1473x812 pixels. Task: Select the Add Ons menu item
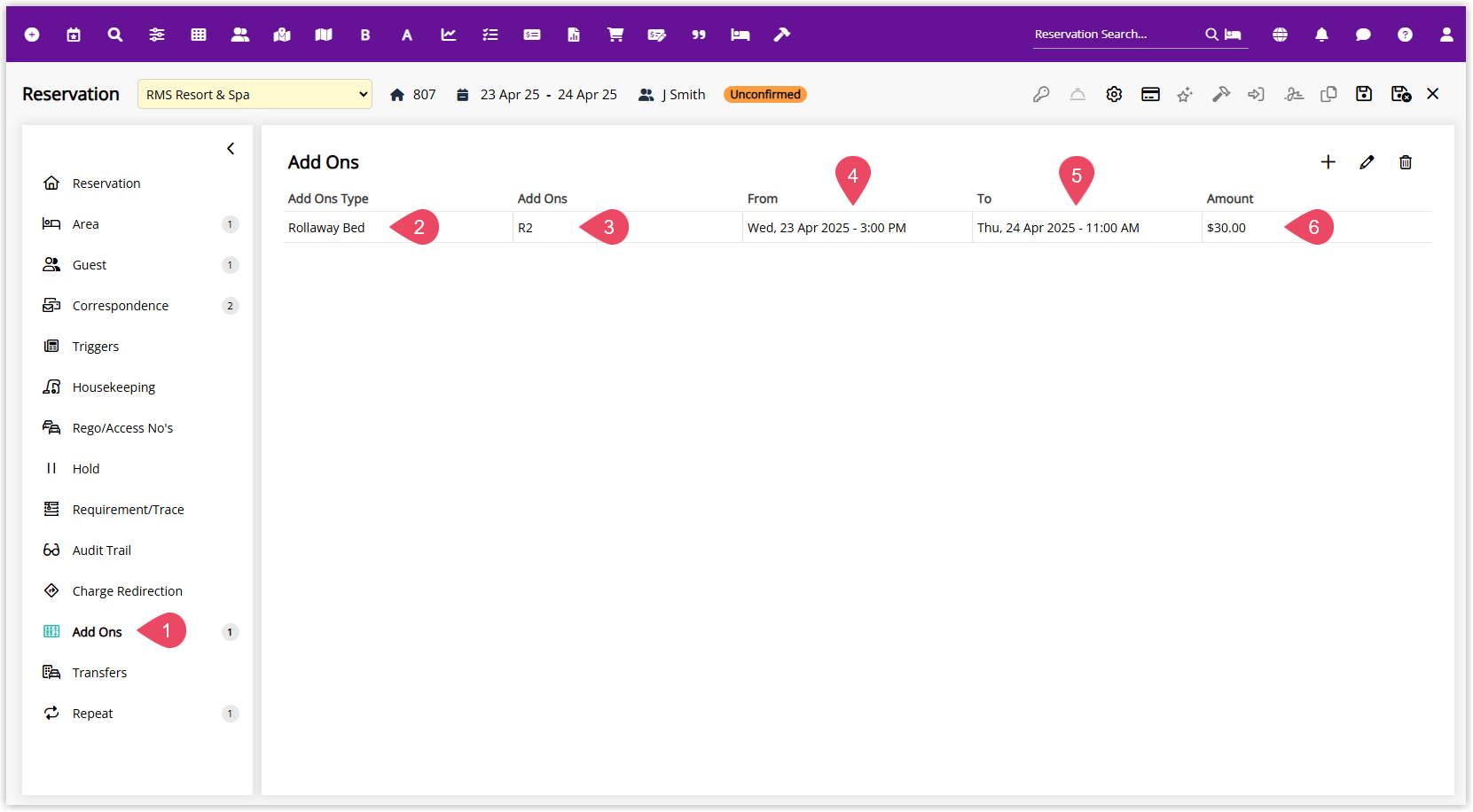[139, 632]
